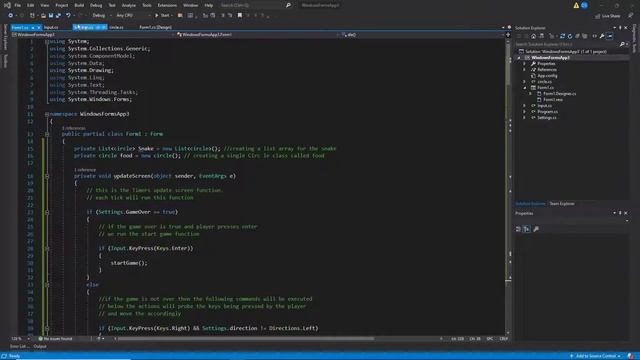Viewport: 640px width, 360px height.
Task: Collapse the namespace WindowsFormsApp3 block
Action: [47, 114]
